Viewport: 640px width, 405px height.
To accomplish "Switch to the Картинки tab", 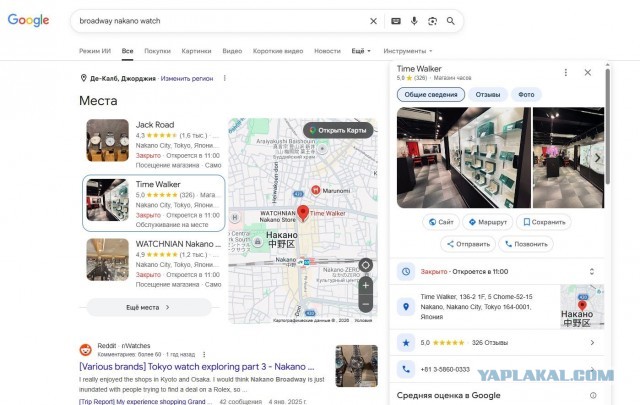I will point(196,51).
